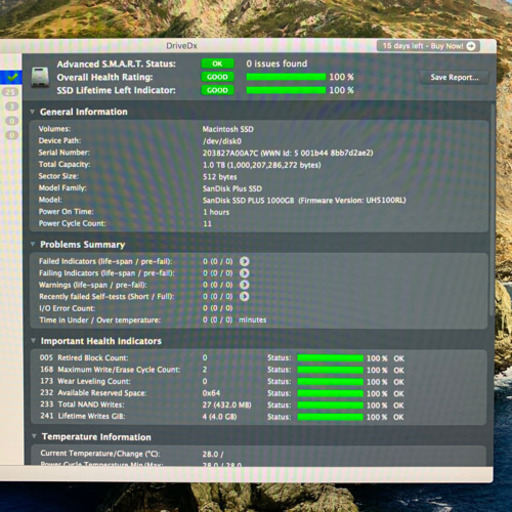The image size is (512, 512).
Task: Click Power Cycle Count value '11'
Action: [207, 224]
